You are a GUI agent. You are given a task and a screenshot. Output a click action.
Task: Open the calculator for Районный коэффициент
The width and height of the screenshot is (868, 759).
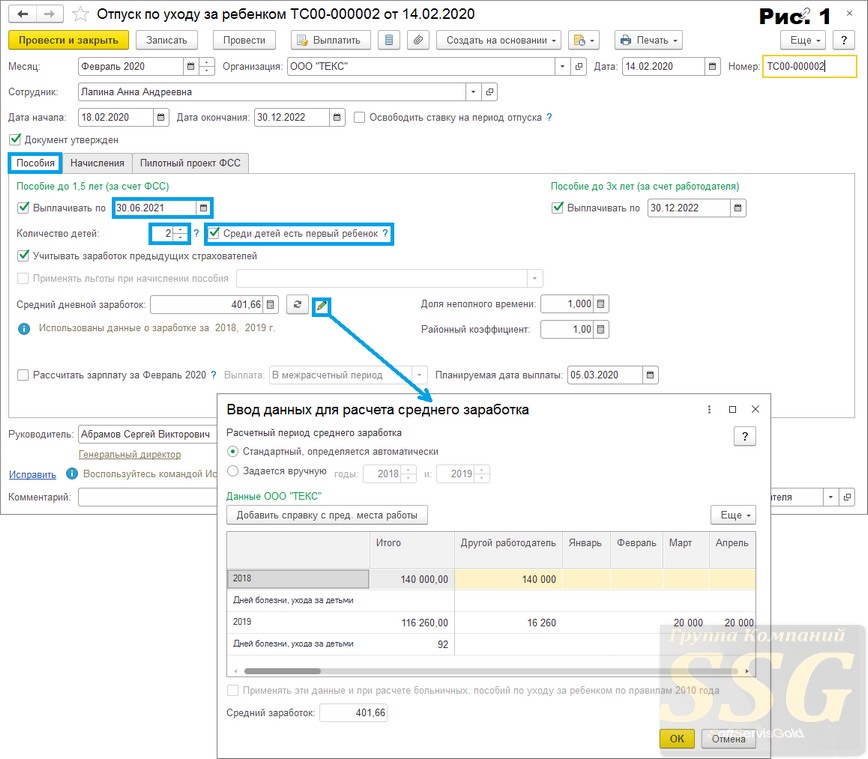[x=601, y=329]
